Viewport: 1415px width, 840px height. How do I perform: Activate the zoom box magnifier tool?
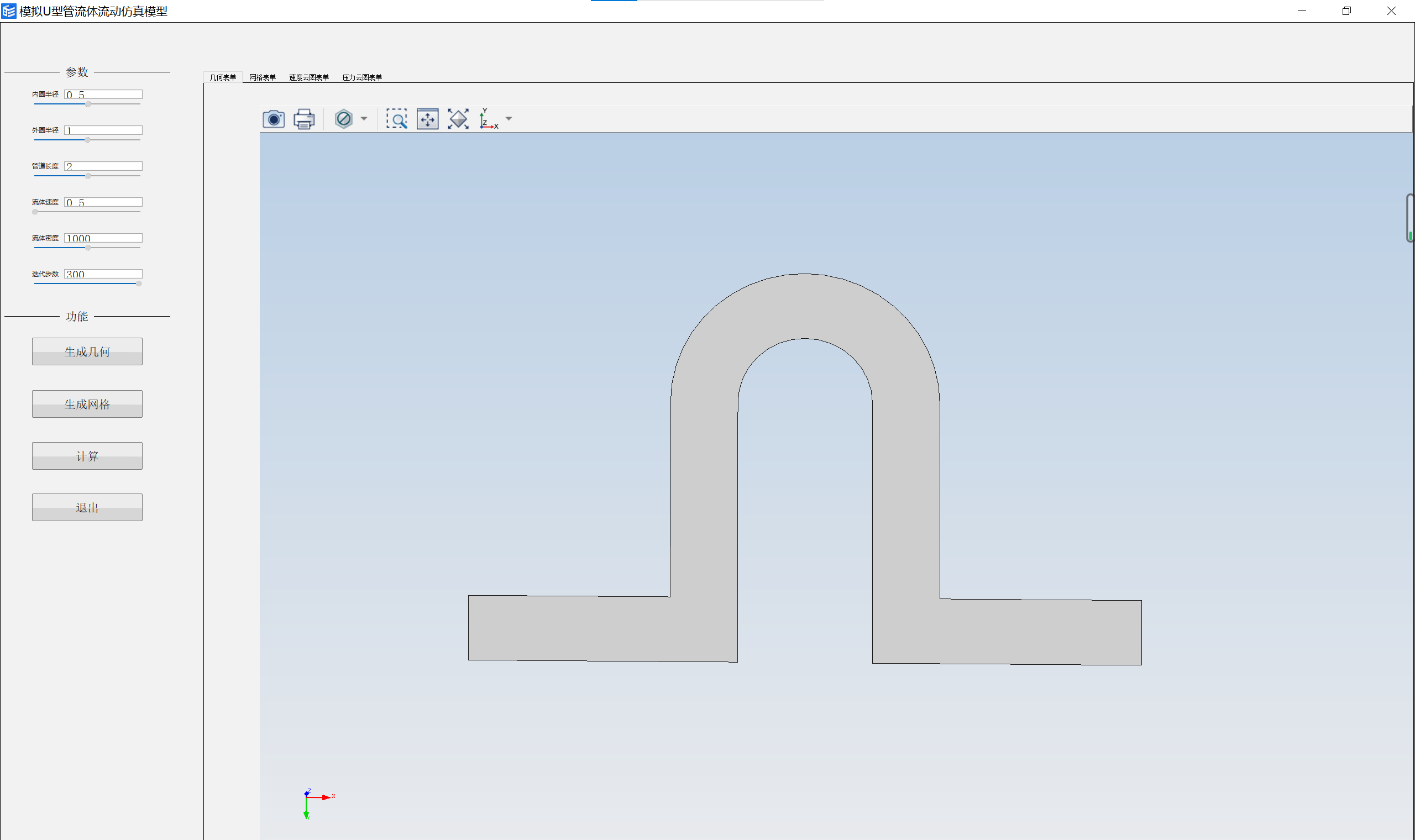click(x=397, y=119)
